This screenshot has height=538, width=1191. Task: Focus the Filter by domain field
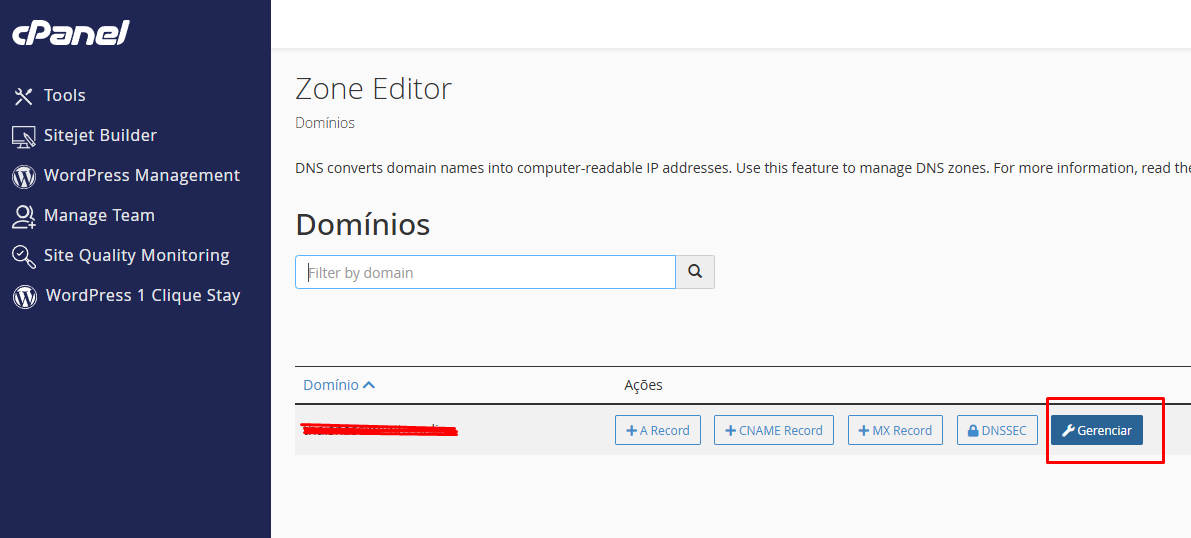pyautogui.click(x=485, y=272)
